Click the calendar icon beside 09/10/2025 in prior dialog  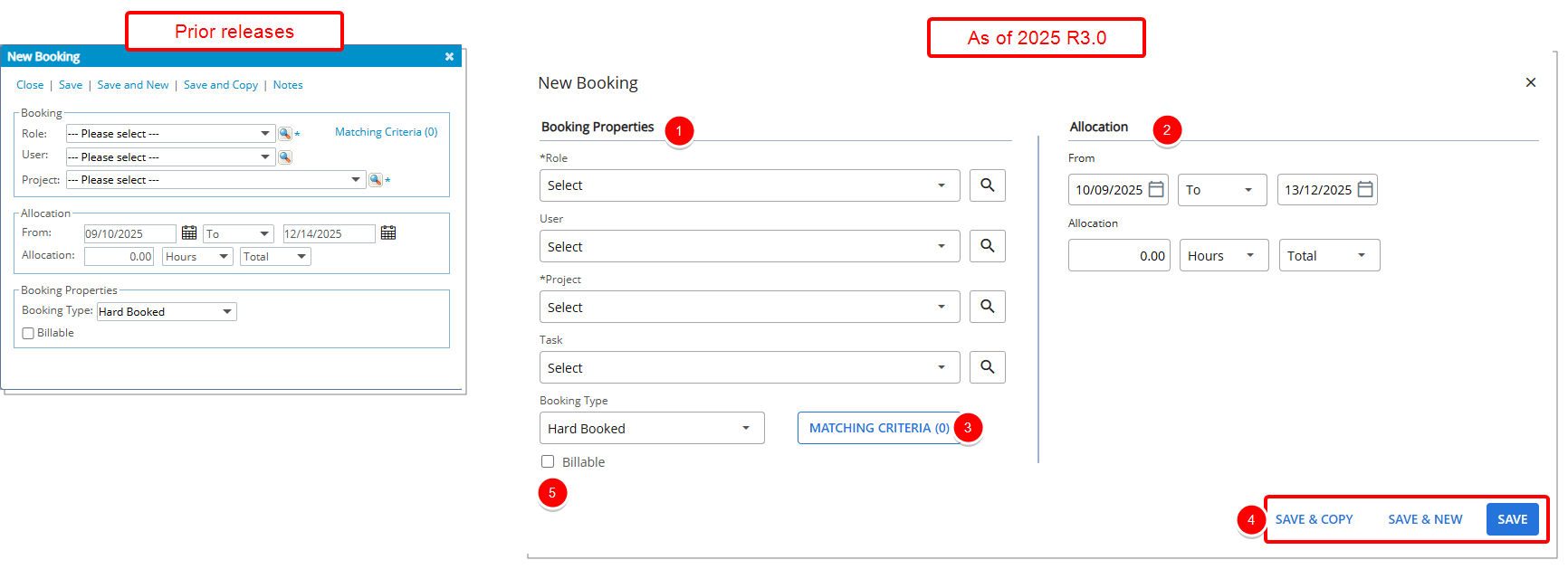[x=189, y=232]
